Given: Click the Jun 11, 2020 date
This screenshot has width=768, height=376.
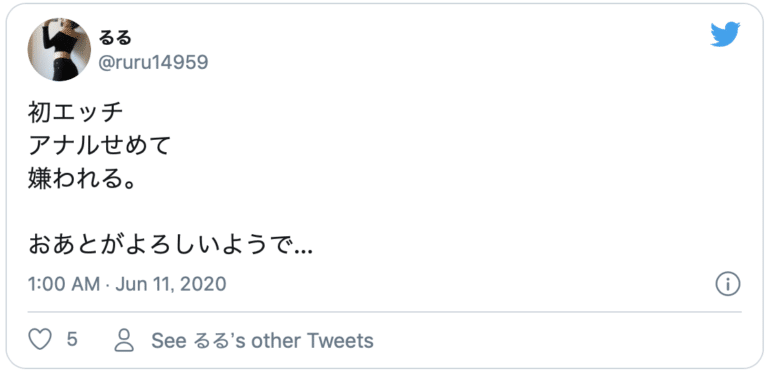Looking at the screenshot, I should (171, 284).
